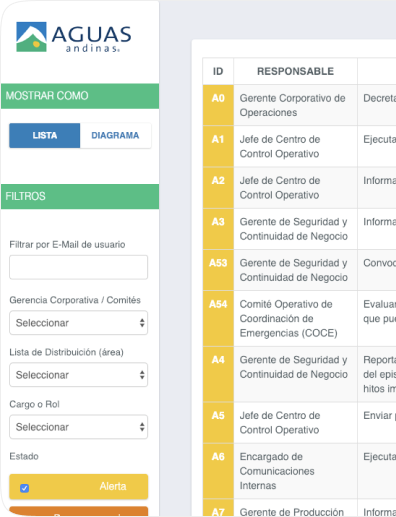Click Gerente de Seguridad cell in A4 row
This screenshot has height=517, width=396.
coord(295,374)
